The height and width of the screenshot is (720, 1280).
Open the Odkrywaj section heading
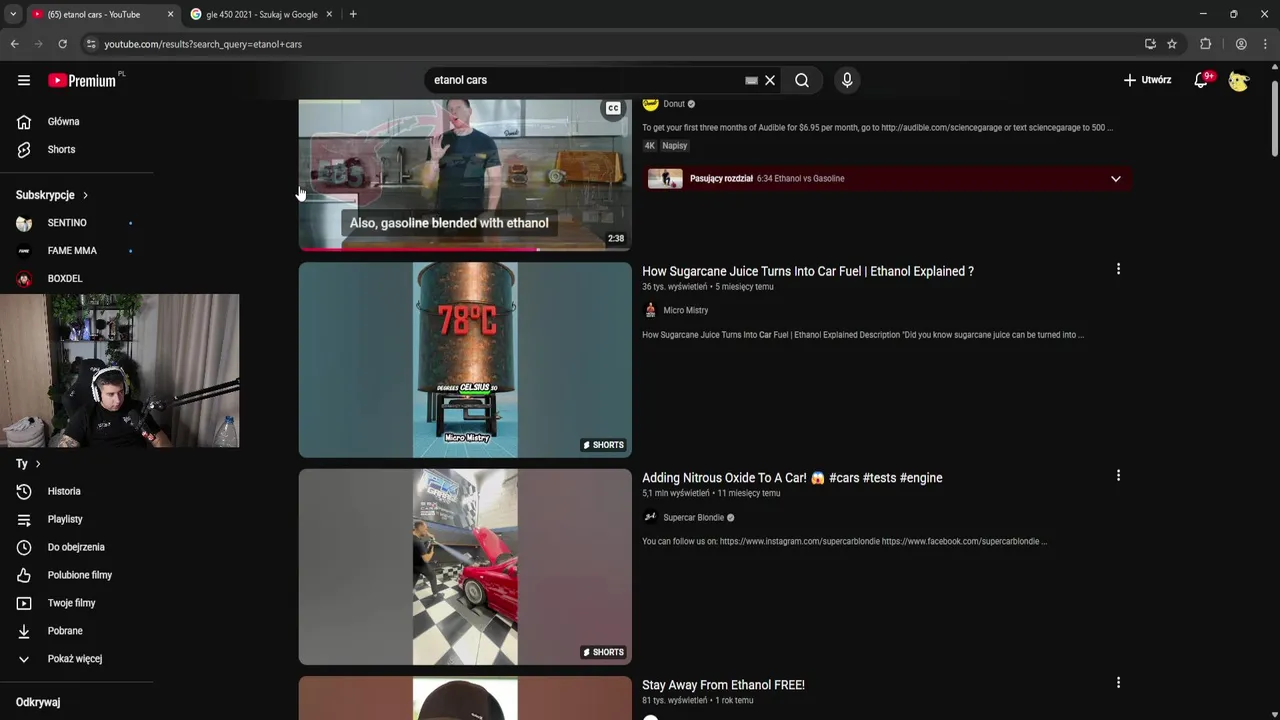pos(38,703)
